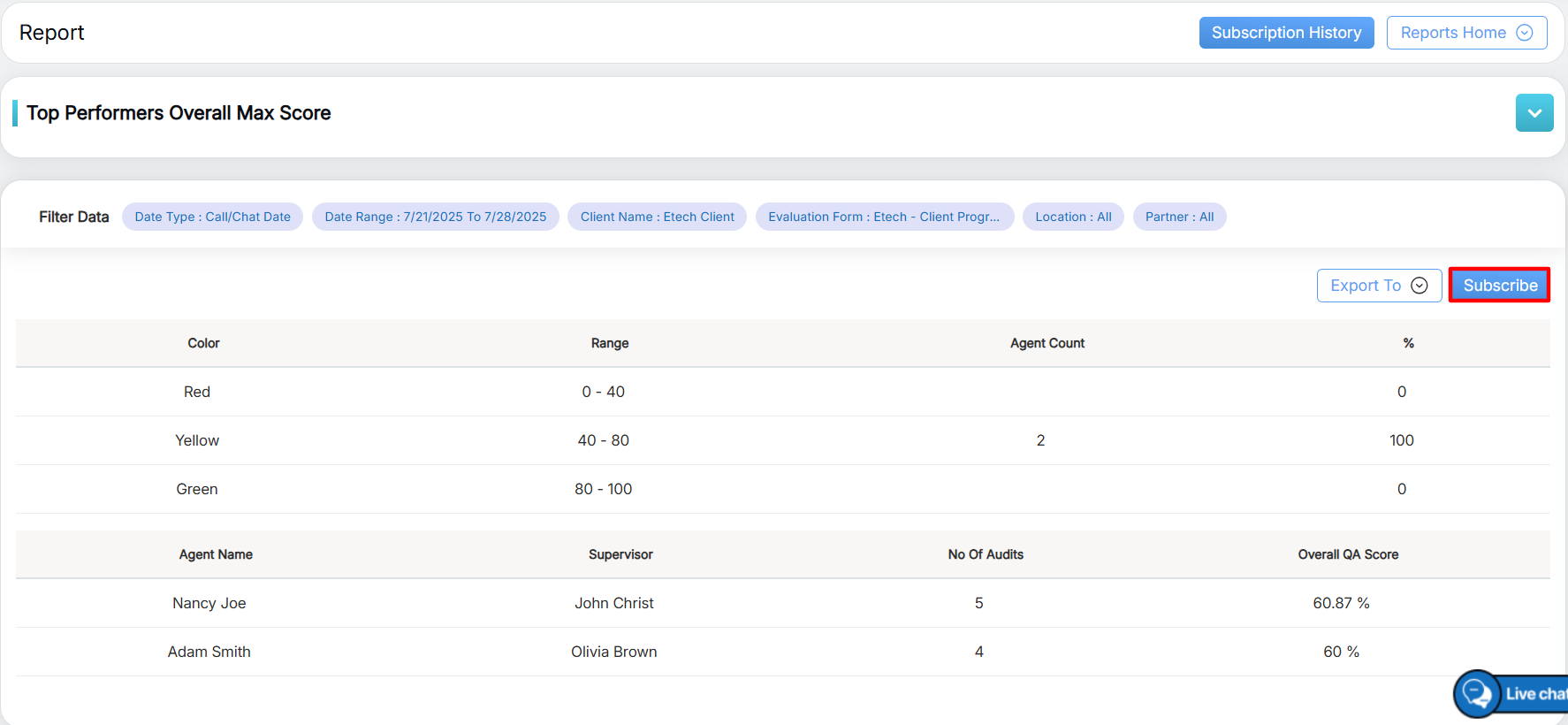Click the Date Range filter chip
1568x725 pixels.
(x=435, y=217)
